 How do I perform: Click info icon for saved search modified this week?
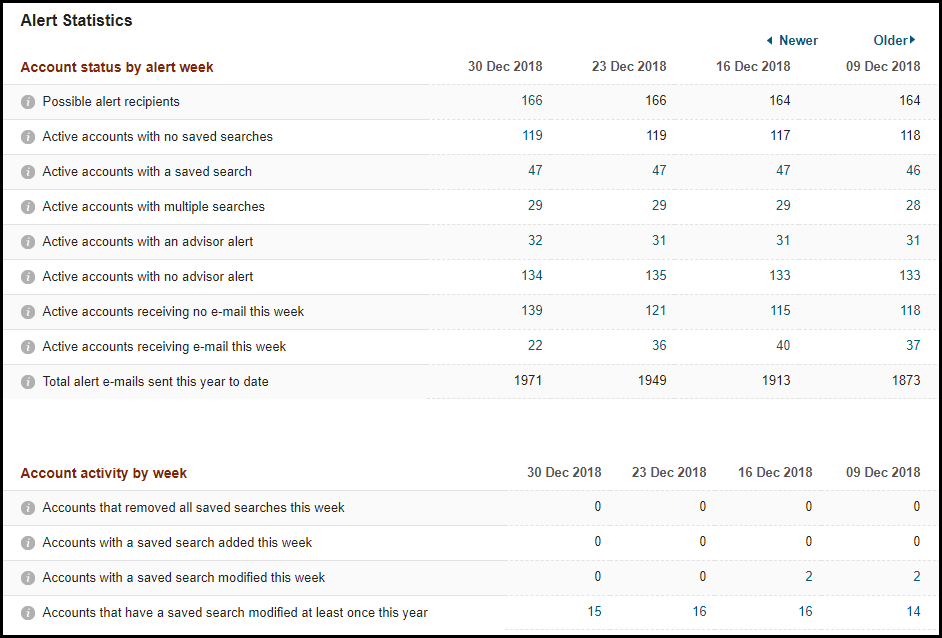point(28,578)
